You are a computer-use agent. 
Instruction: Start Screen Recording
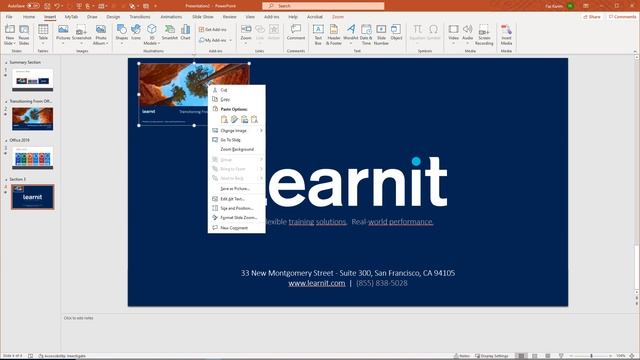click(484, 35)
